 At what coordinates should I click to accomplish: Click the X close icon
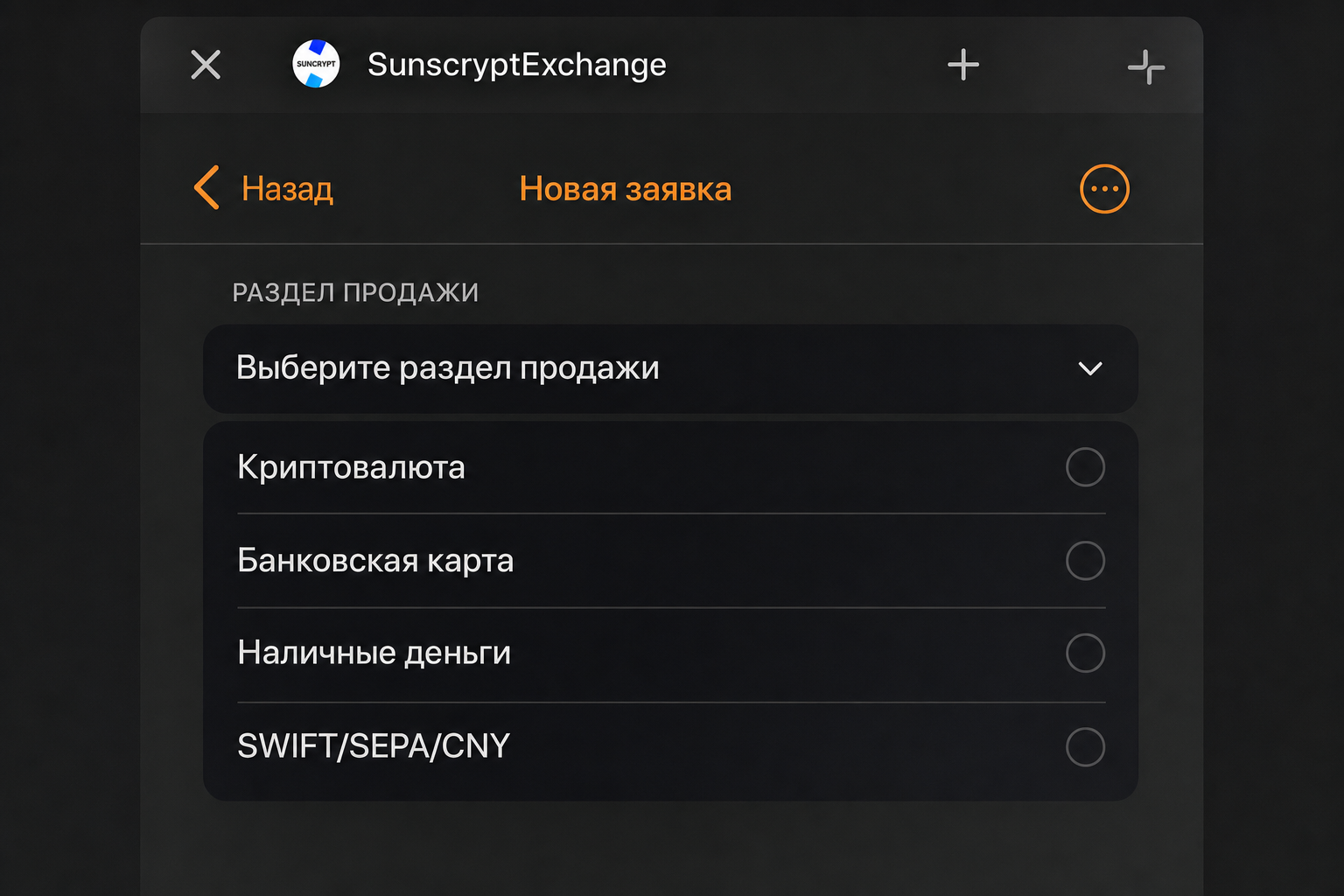pos(206,64)
